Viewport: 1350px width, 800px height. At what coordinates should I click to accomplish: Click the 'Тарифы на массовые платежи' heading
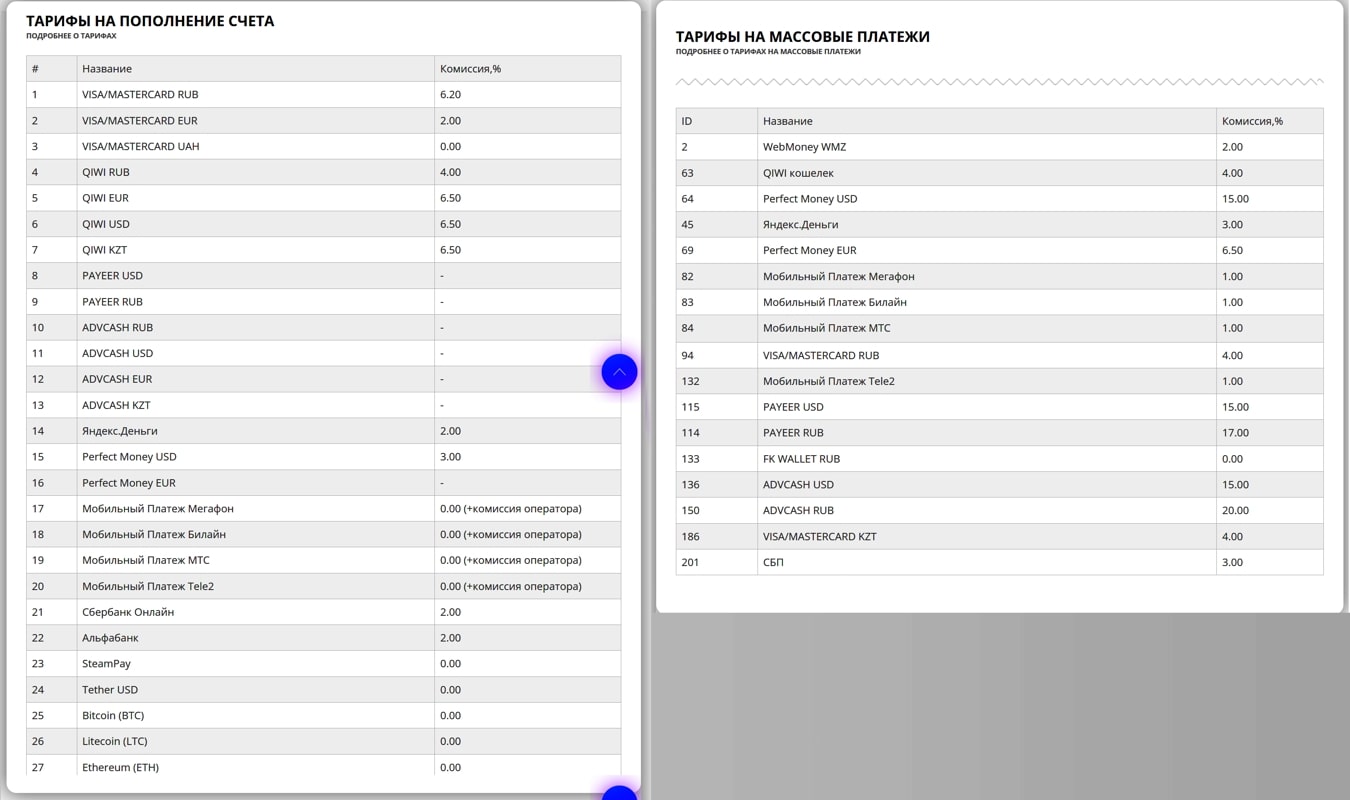tap(803, 36)
